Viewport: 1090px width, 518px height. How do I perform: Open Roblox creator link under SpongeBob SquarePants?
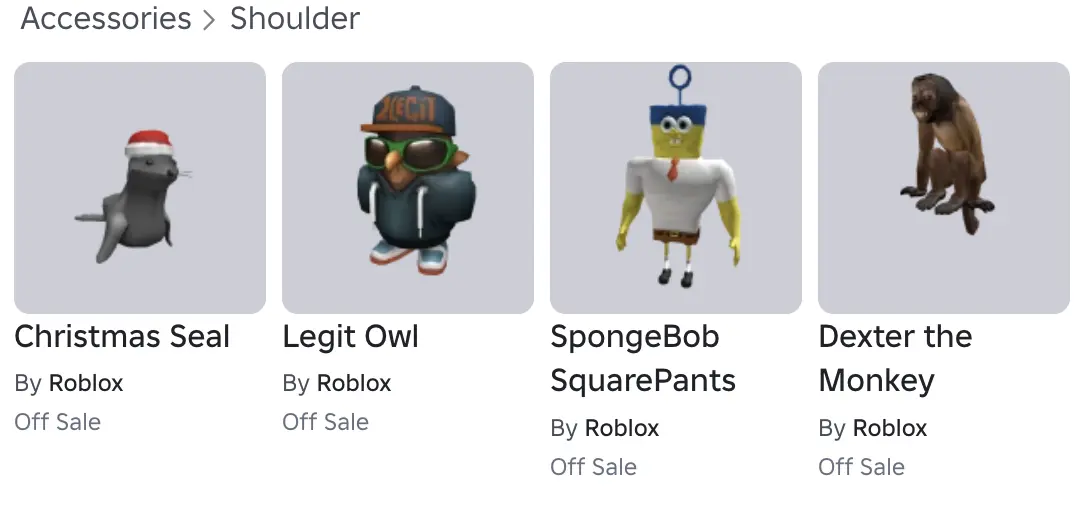coord(622,428)
